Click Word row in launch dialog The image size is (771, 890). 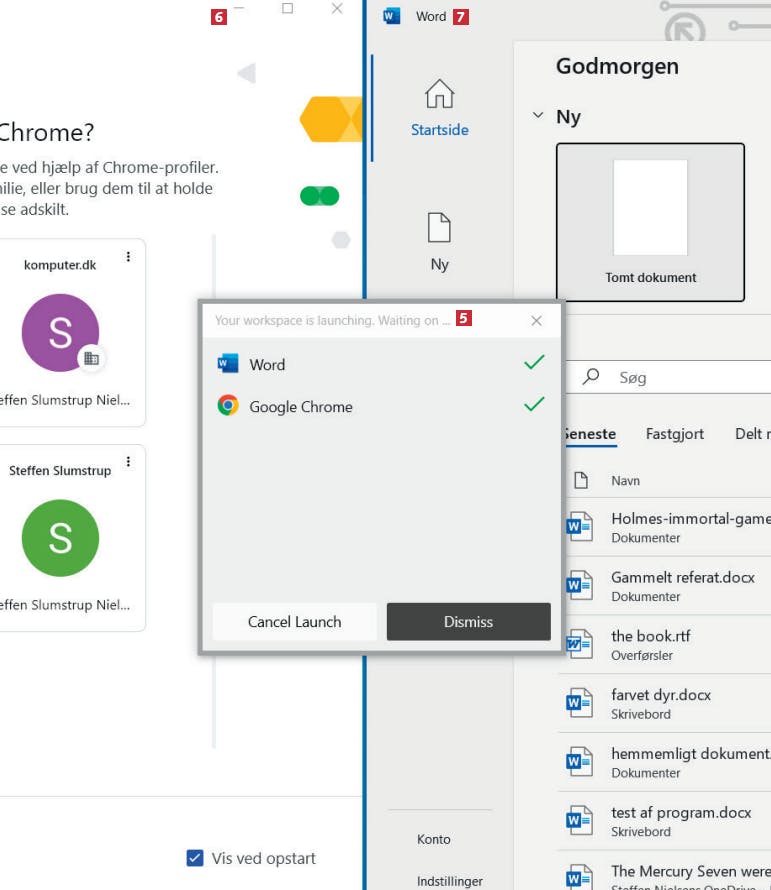382,364
